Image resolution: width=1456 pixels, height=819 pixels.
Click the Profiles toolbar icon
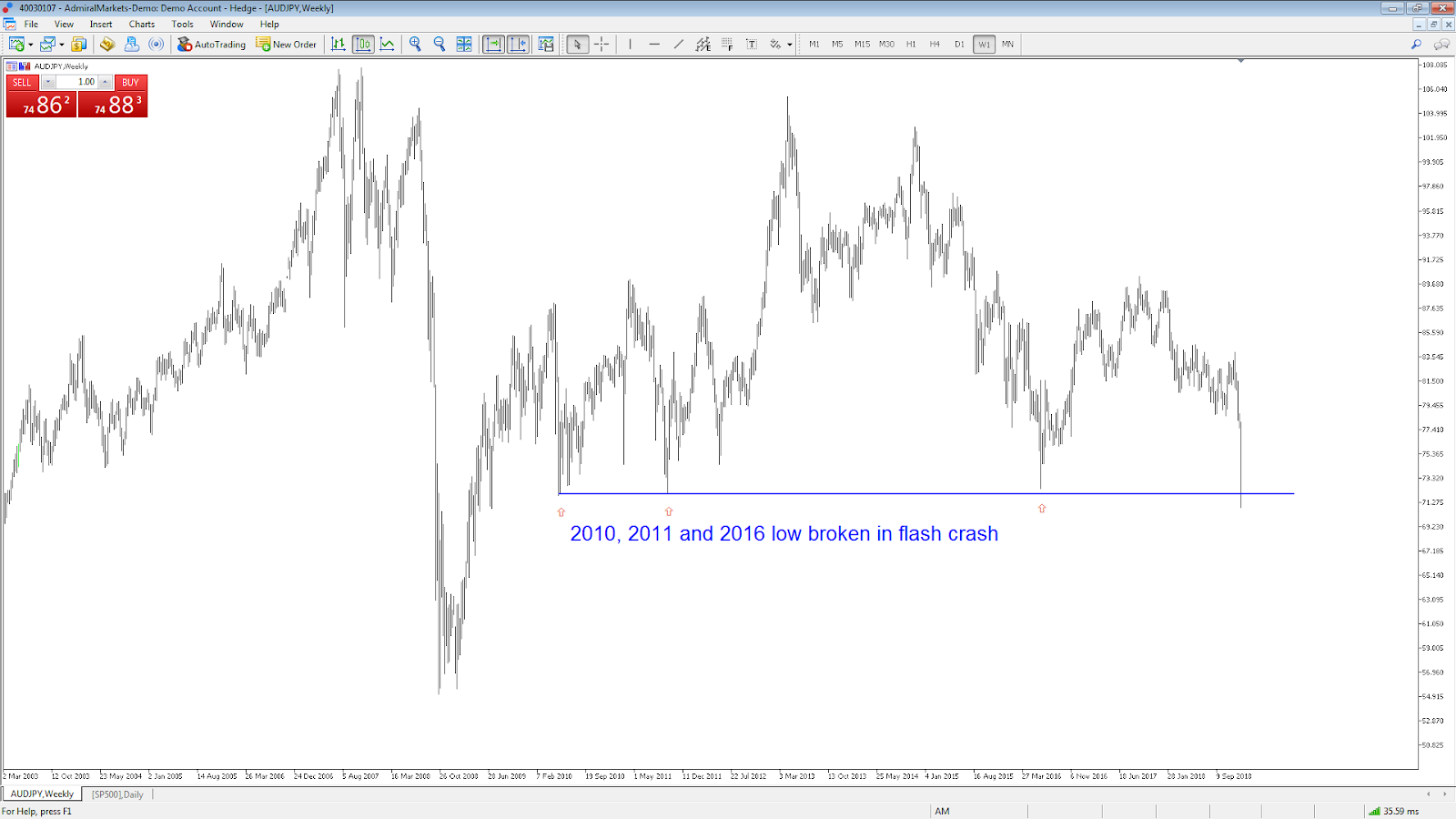47,44
